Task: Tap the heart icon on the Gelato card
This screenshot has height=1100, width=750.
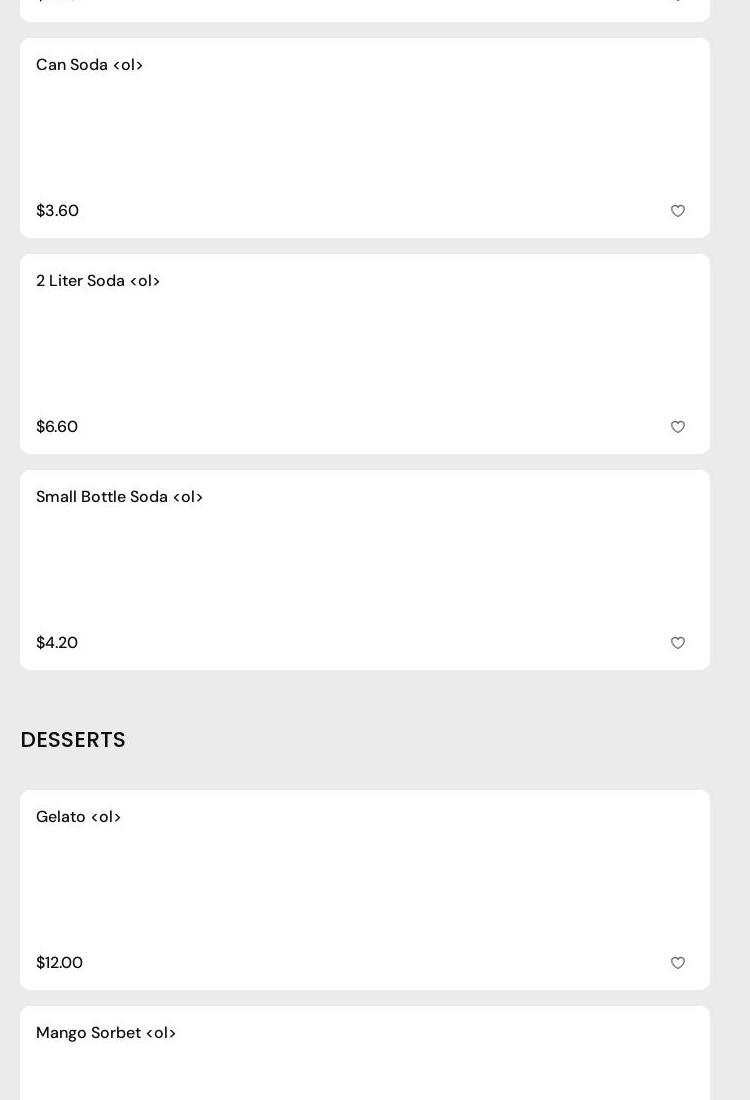Action: 678,963
